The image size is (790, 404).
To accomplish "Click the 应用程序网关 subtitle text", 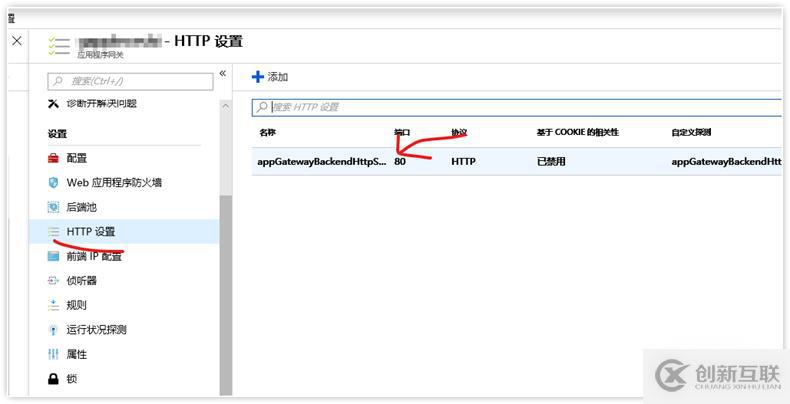I will click(x=100, y=55).
